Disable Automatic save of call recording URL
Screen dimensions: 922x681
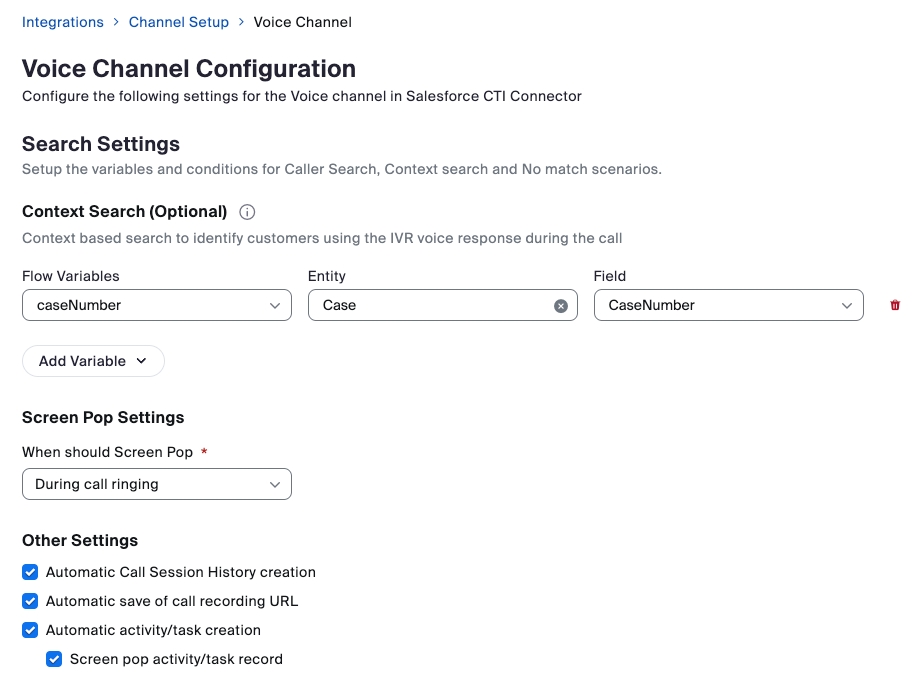tap(30, 601)
